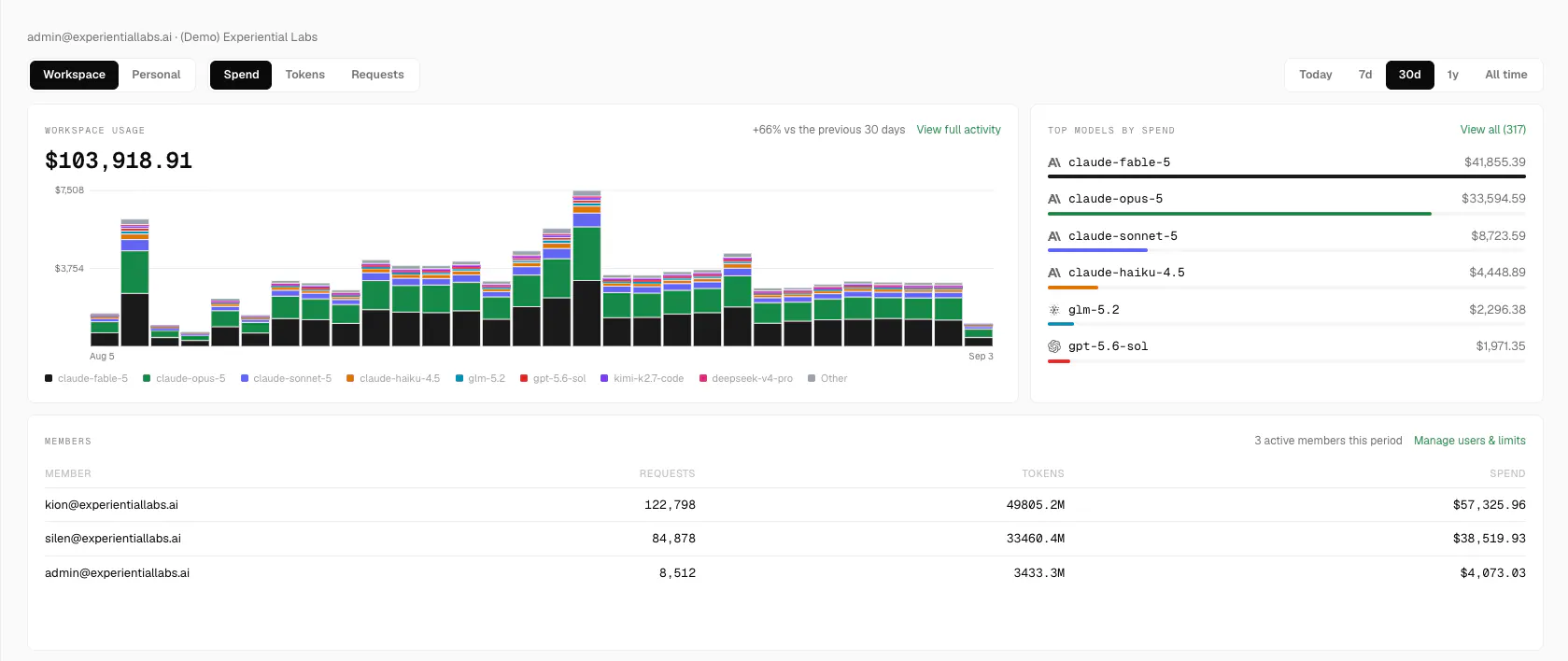Click the Anthropic icon beside claude-sonnet-5

pos(1054,236)
